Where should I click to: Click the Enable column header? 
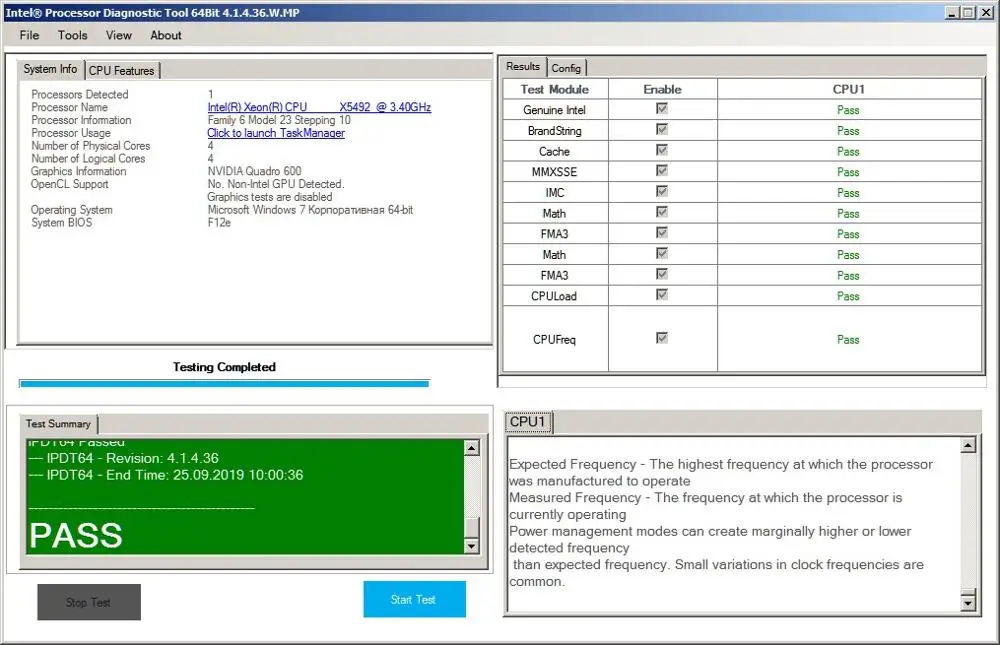point(663,89)
